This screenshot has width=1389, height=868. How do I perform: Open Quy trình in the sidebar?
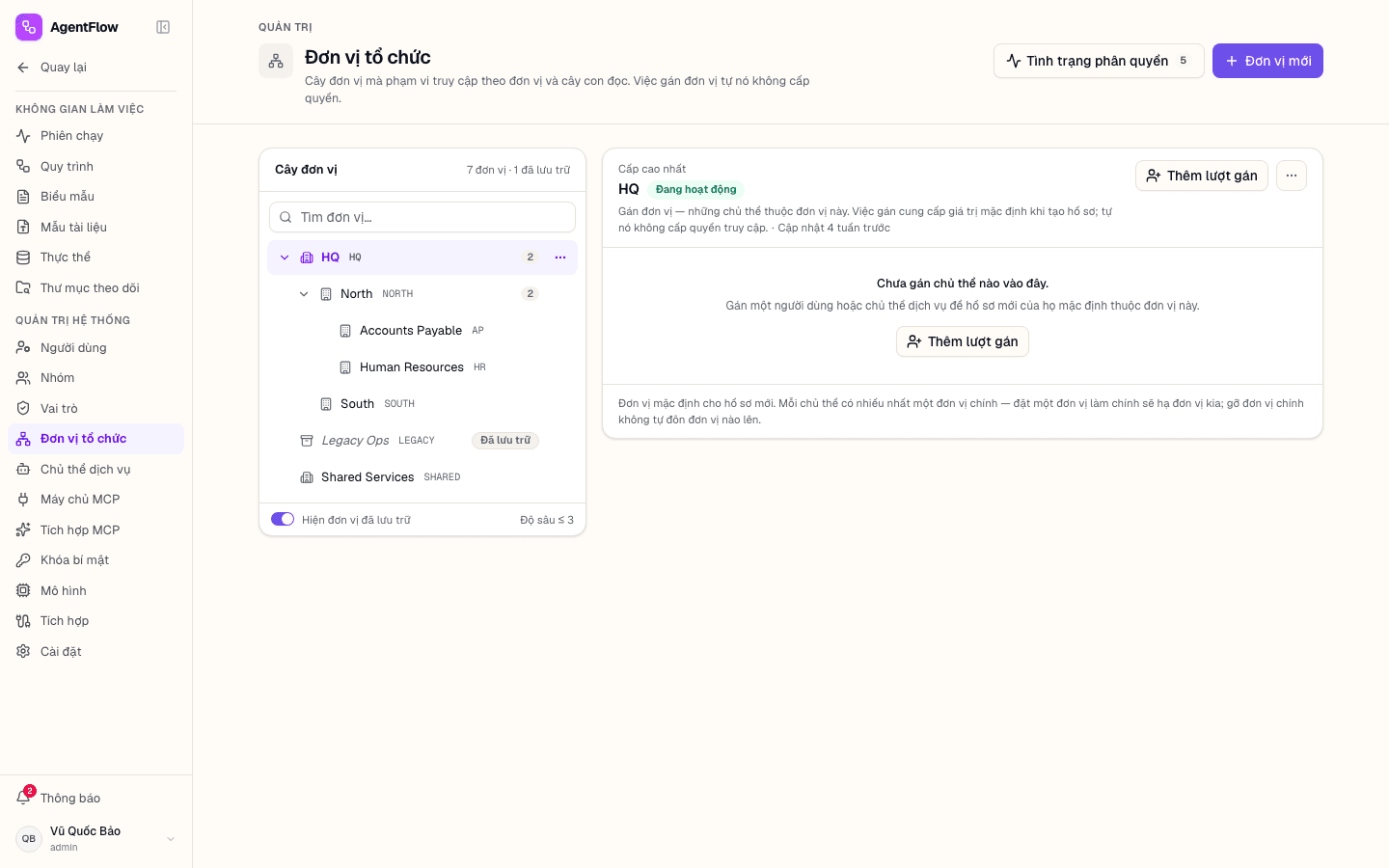tap(95, 167)
